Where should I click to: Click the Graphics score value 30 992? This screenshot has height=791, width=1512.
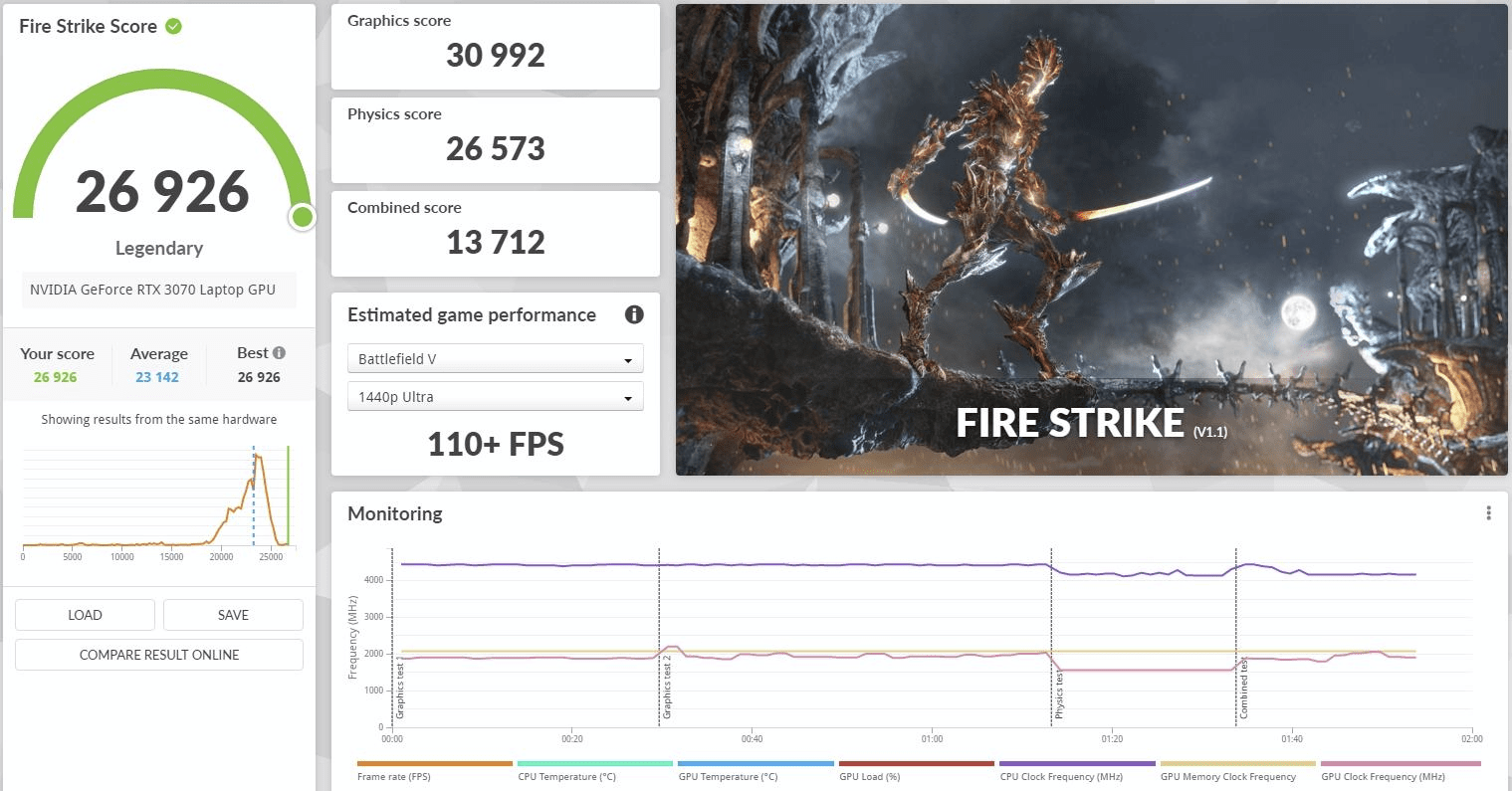(x=496, y=55)
